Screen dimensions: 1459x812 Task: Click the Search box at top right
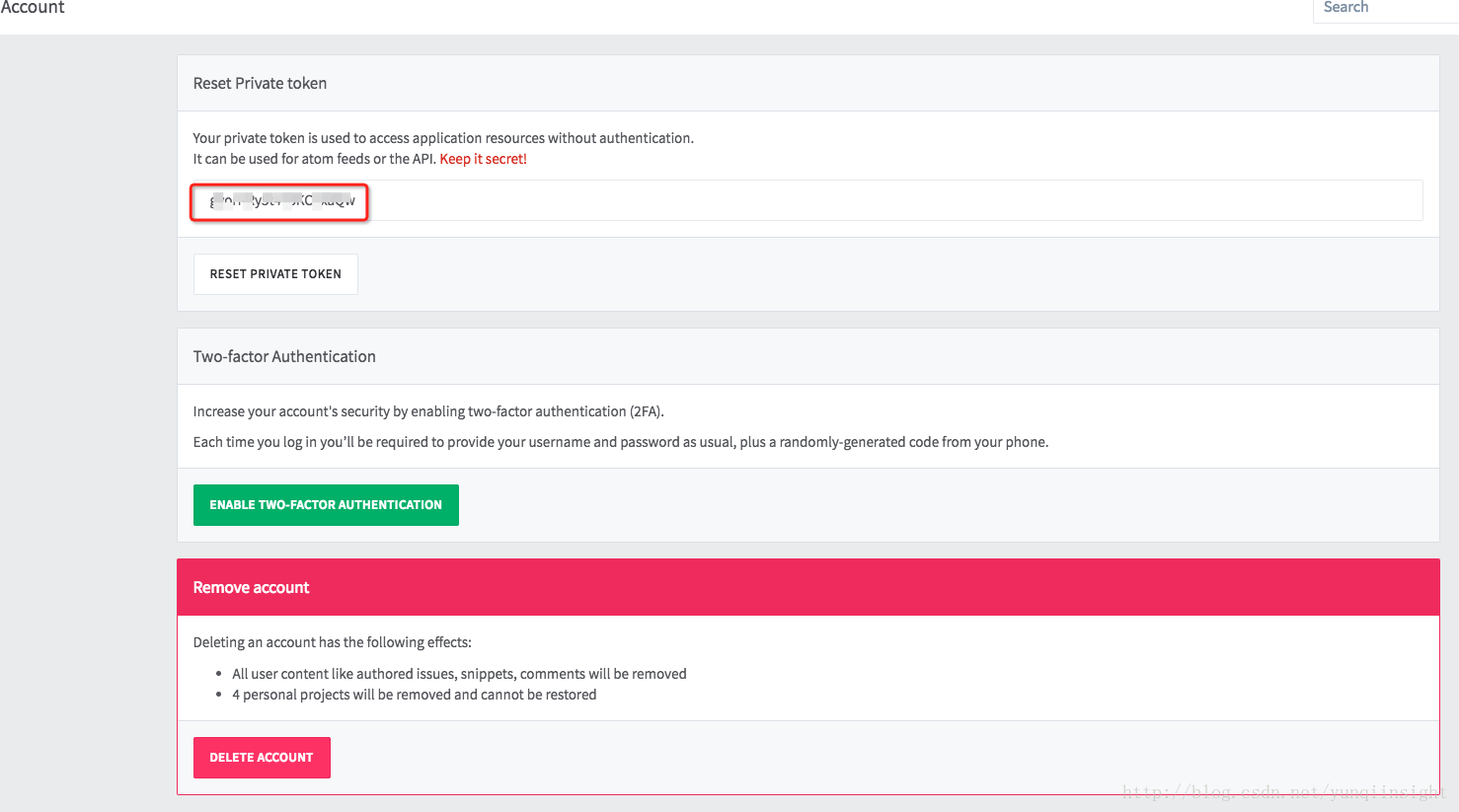(1385, 8)
